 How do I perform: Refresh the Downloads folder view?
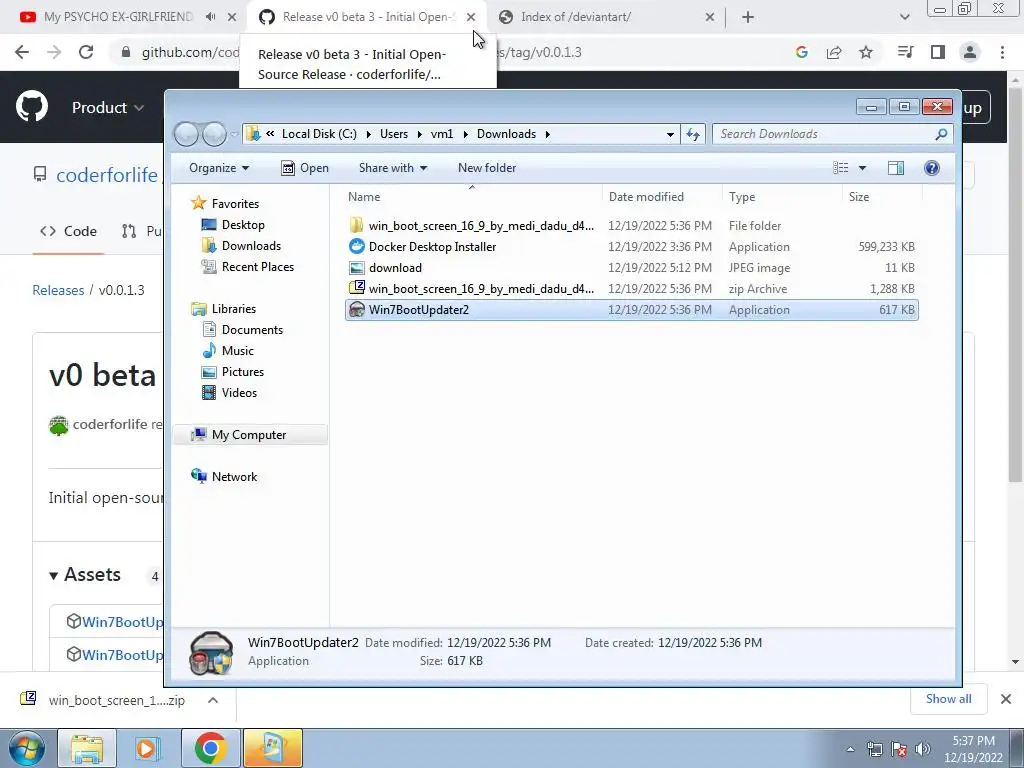692,134
